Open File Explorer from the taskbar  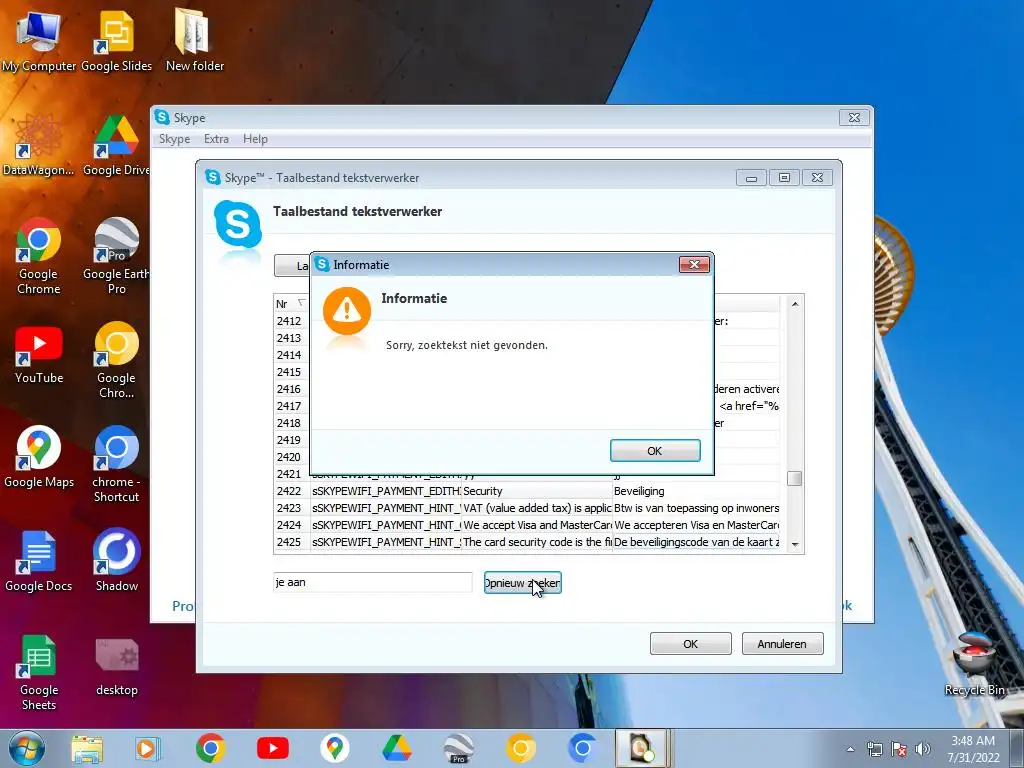[87, 748]
